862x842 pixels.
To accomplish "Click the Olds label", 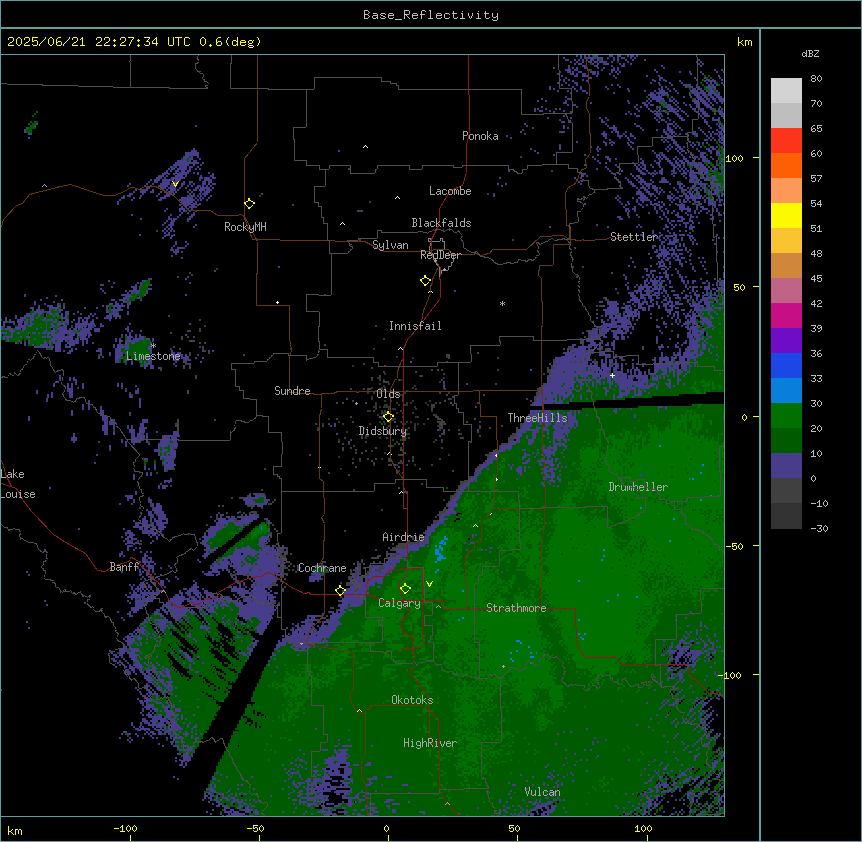I will 388,394.
